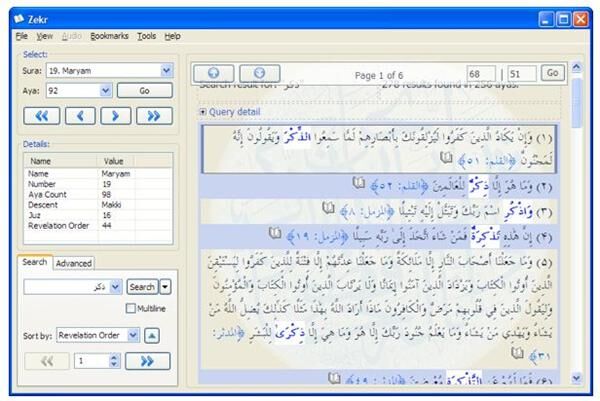Select Juz row in Details table
This screenshot has height=401, width=600.
[98, 215]
